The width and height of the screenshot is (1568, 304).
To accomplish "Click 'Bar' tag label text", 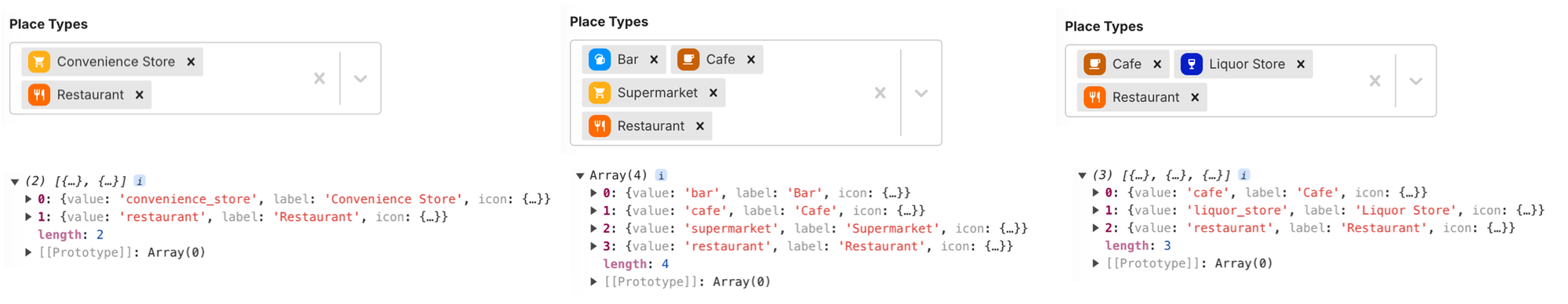I will pyautogui.click(x=627, y=60).
